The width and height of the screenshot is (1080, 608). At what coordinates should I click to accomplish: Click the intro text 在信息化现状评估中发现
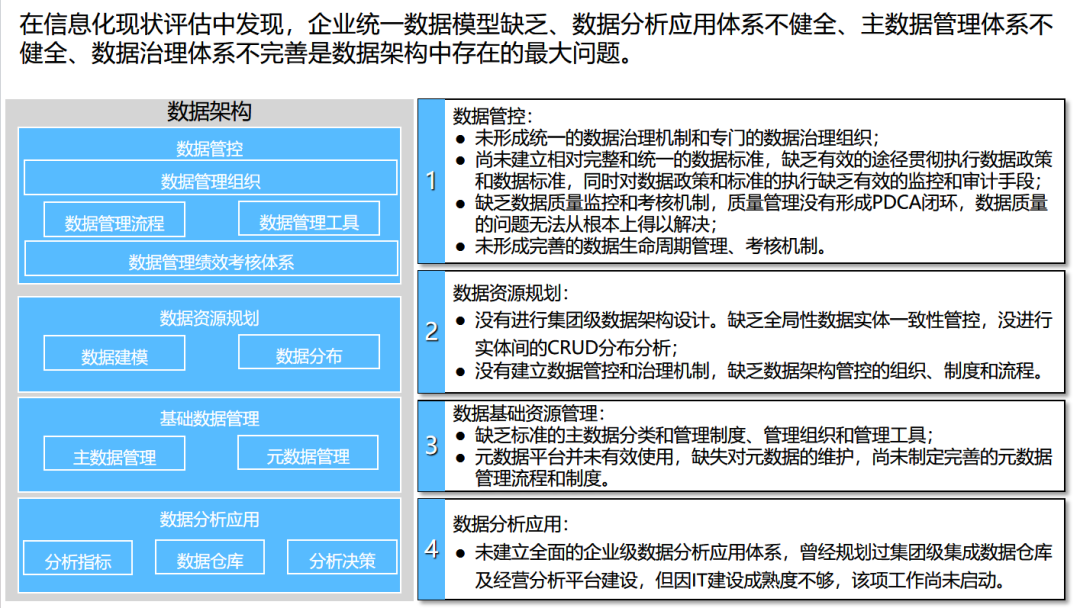(x=152, y=24)
